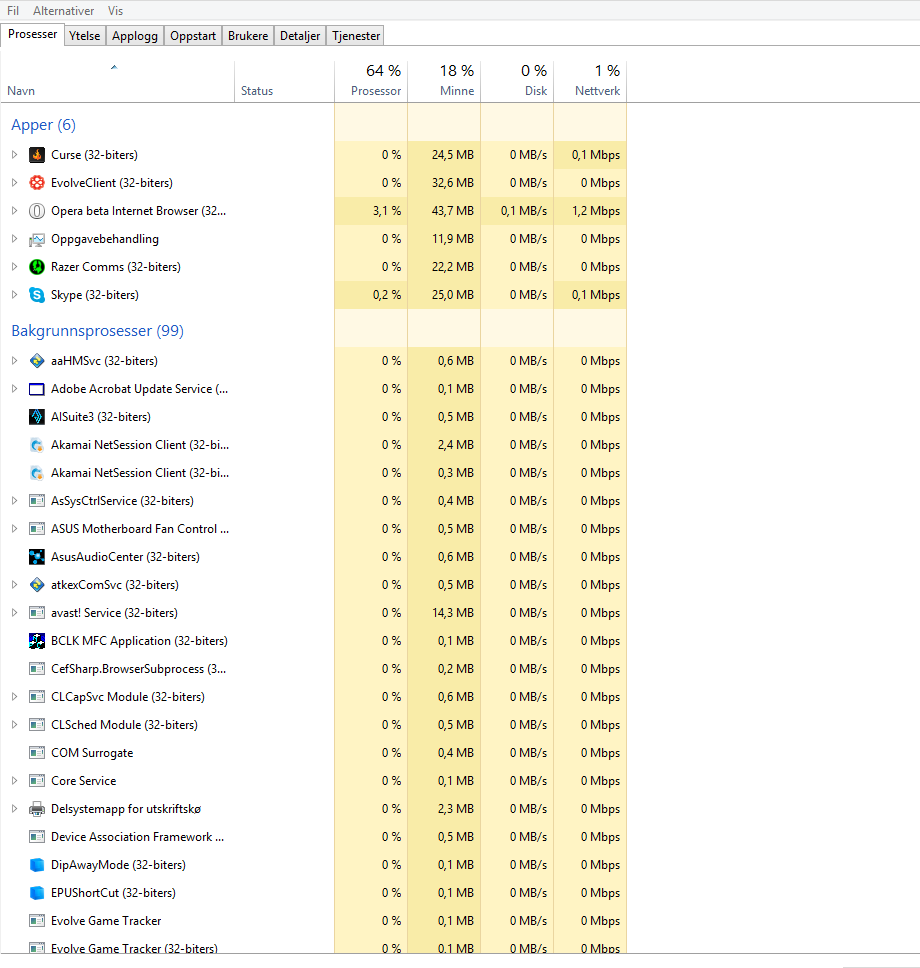920x968 pixels.
Task: Sort by the Navn column header
Action: click(x=117, y=81)
